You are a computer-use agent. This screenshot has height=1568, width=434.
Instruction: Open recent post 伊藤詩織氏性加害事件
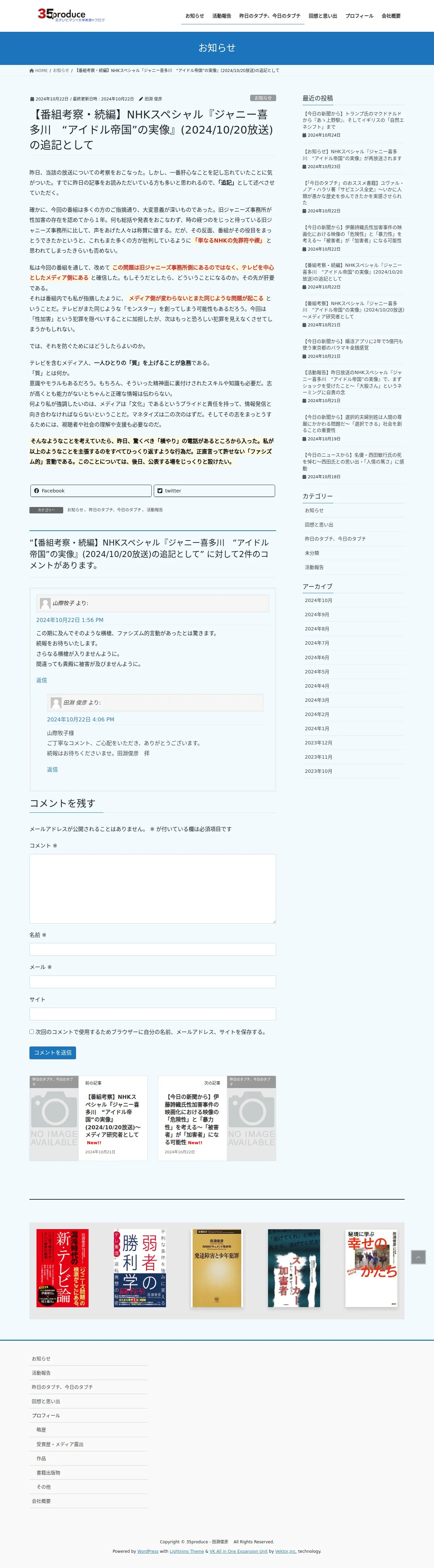[x=353, y=234]
